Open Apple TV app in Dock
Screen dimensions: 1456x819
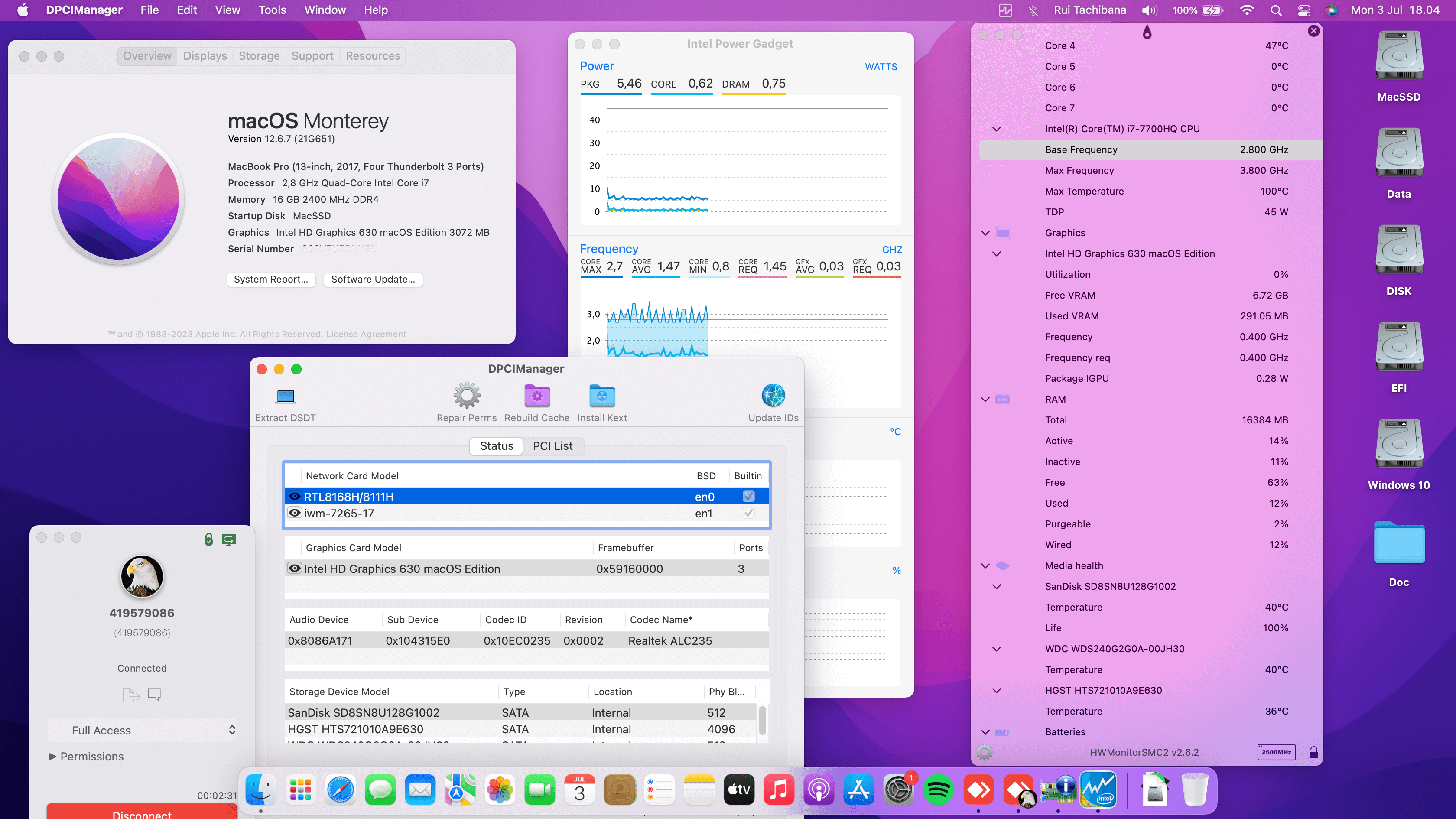click(739, 790)
